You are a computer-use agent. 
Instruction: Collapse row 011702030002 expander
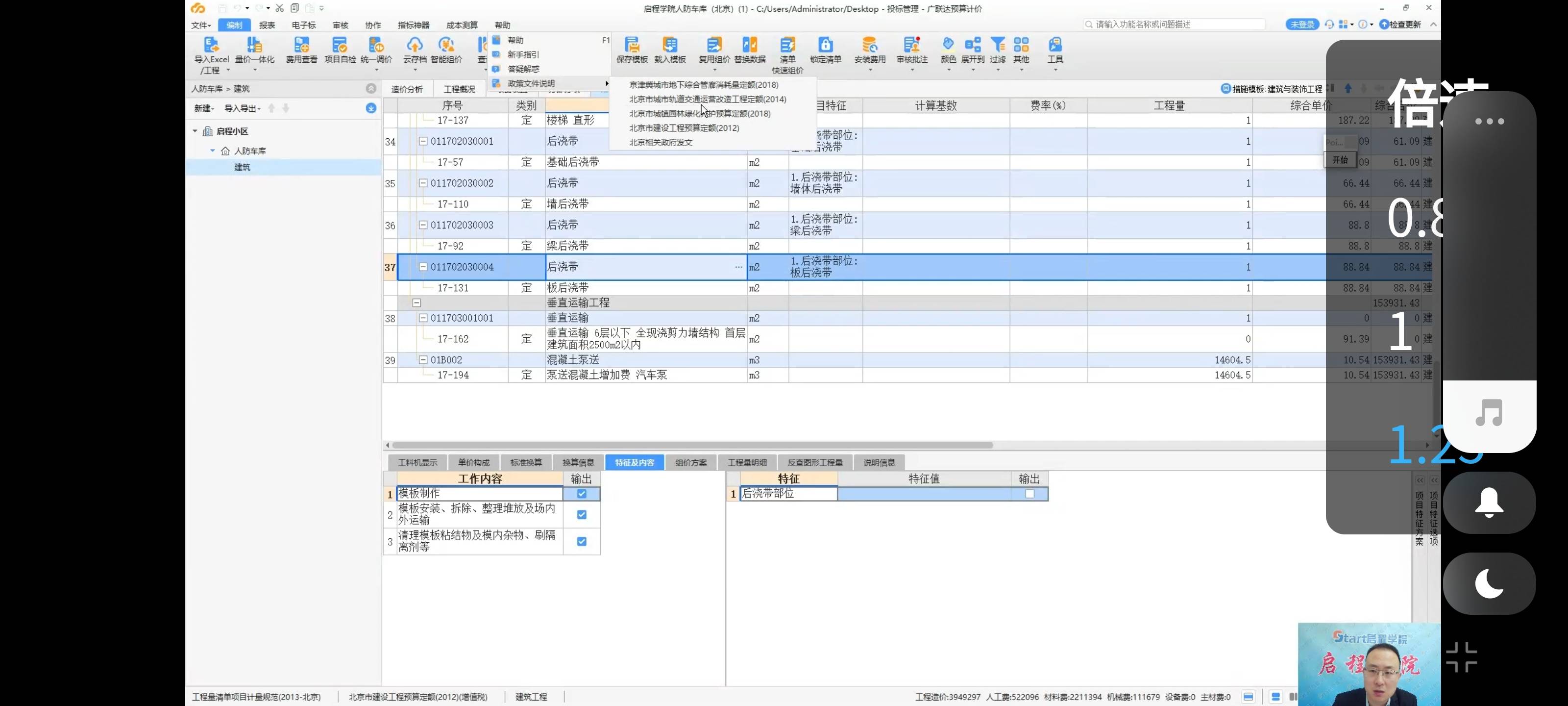(x=423, y=183)
